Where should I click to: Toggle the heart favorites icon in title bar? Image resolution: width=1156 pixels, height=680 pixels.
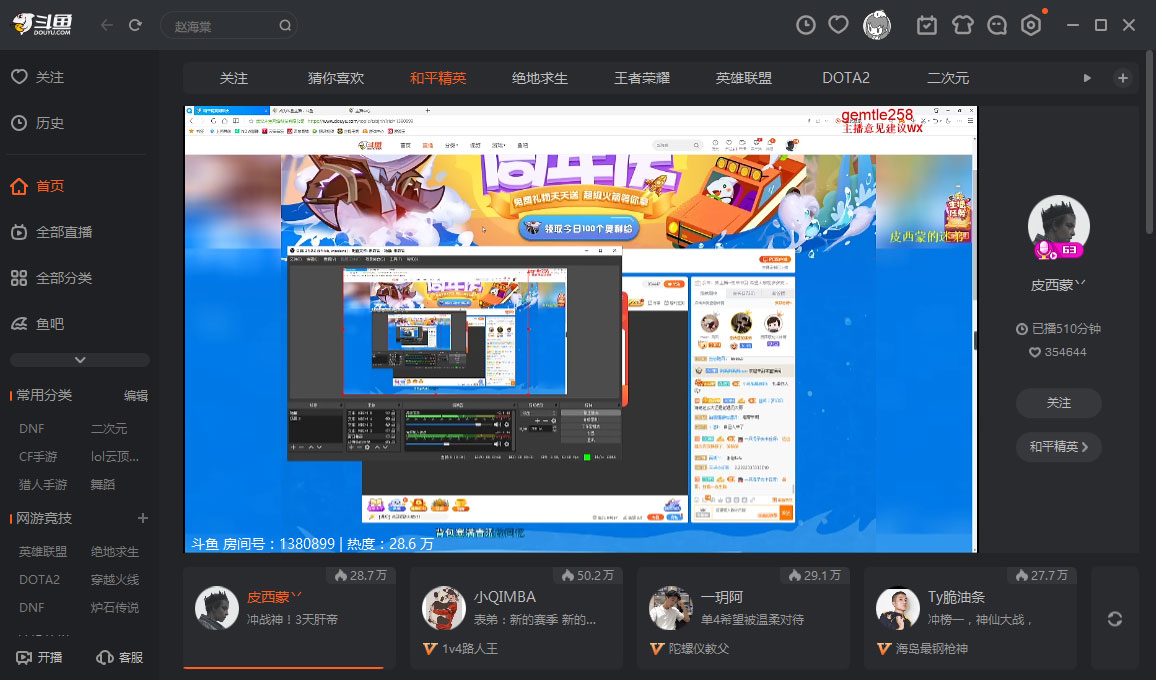click(x=838, y=24)
